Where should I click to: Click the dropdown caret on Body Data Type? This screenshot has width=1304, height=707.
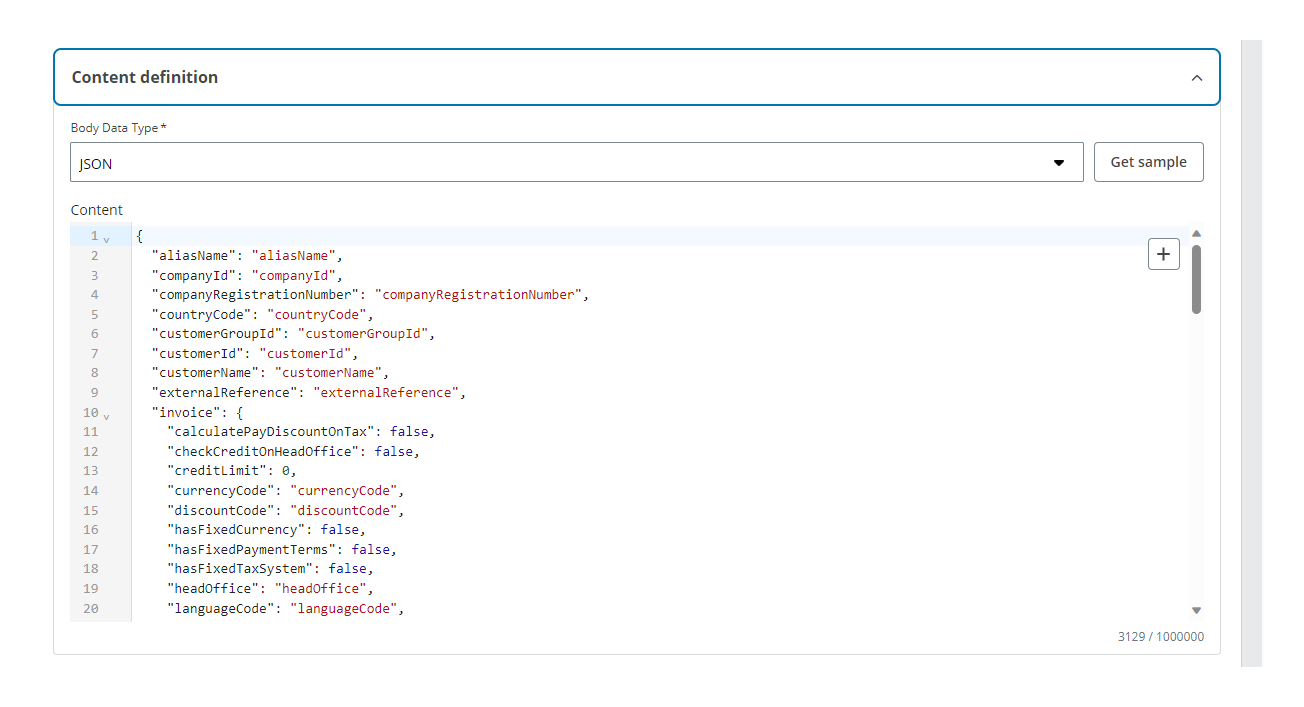pos(1058,161)
